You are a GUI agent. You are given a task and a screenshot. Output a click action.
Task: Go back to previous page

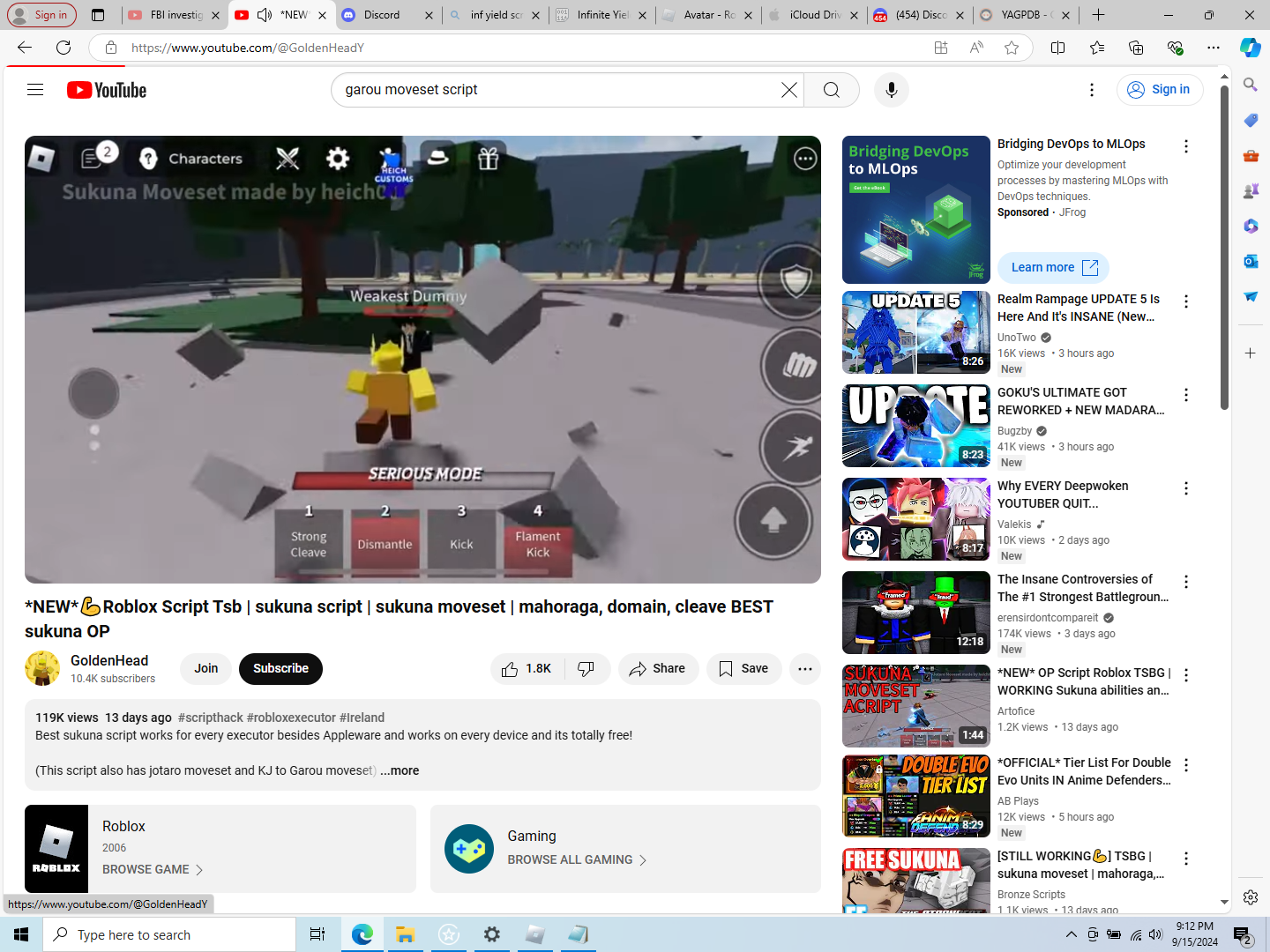[x=25, y=48]
